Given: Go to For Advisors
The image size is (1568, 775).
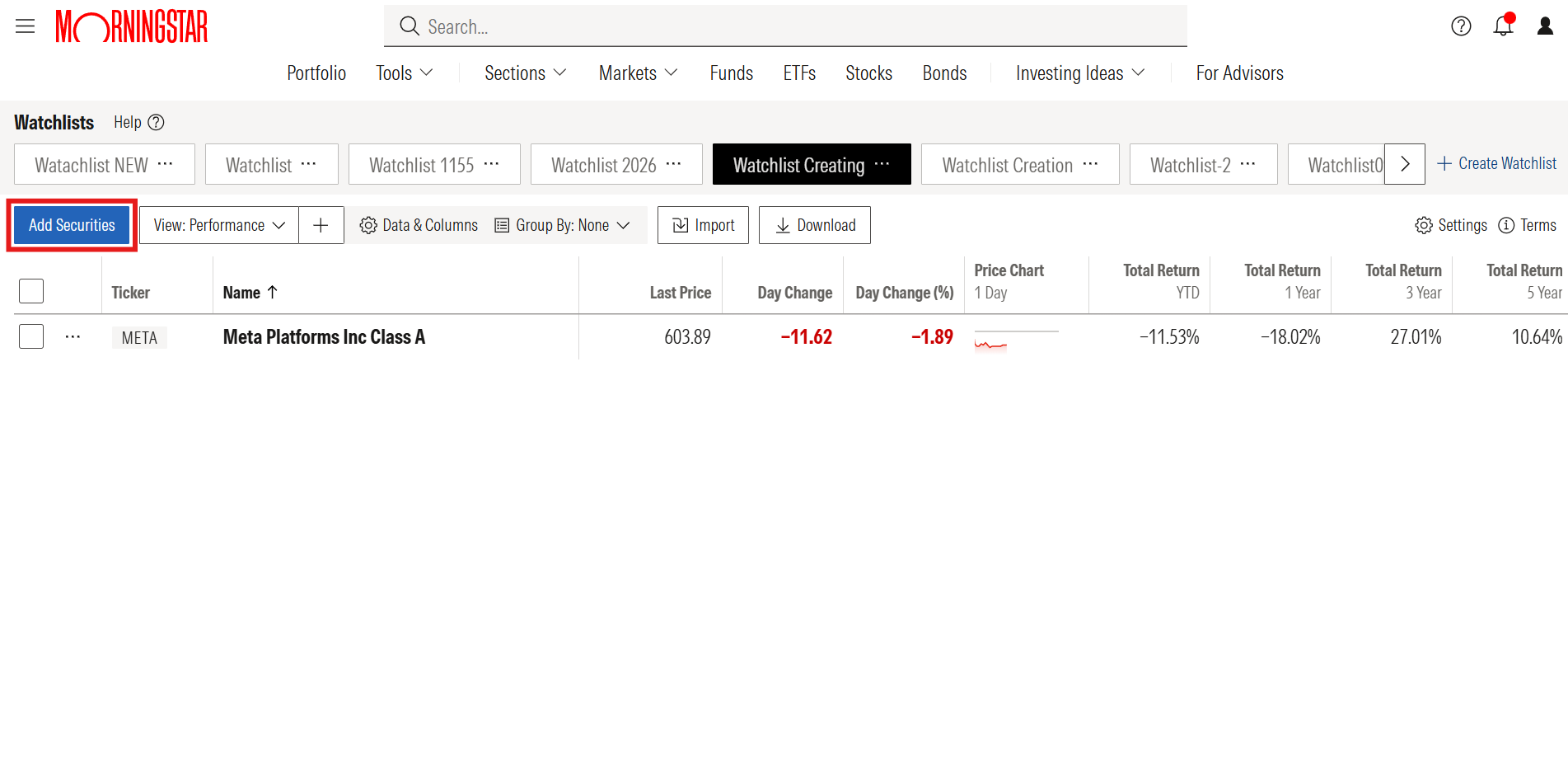Looking at the screenshot, I should (1239, 73).
